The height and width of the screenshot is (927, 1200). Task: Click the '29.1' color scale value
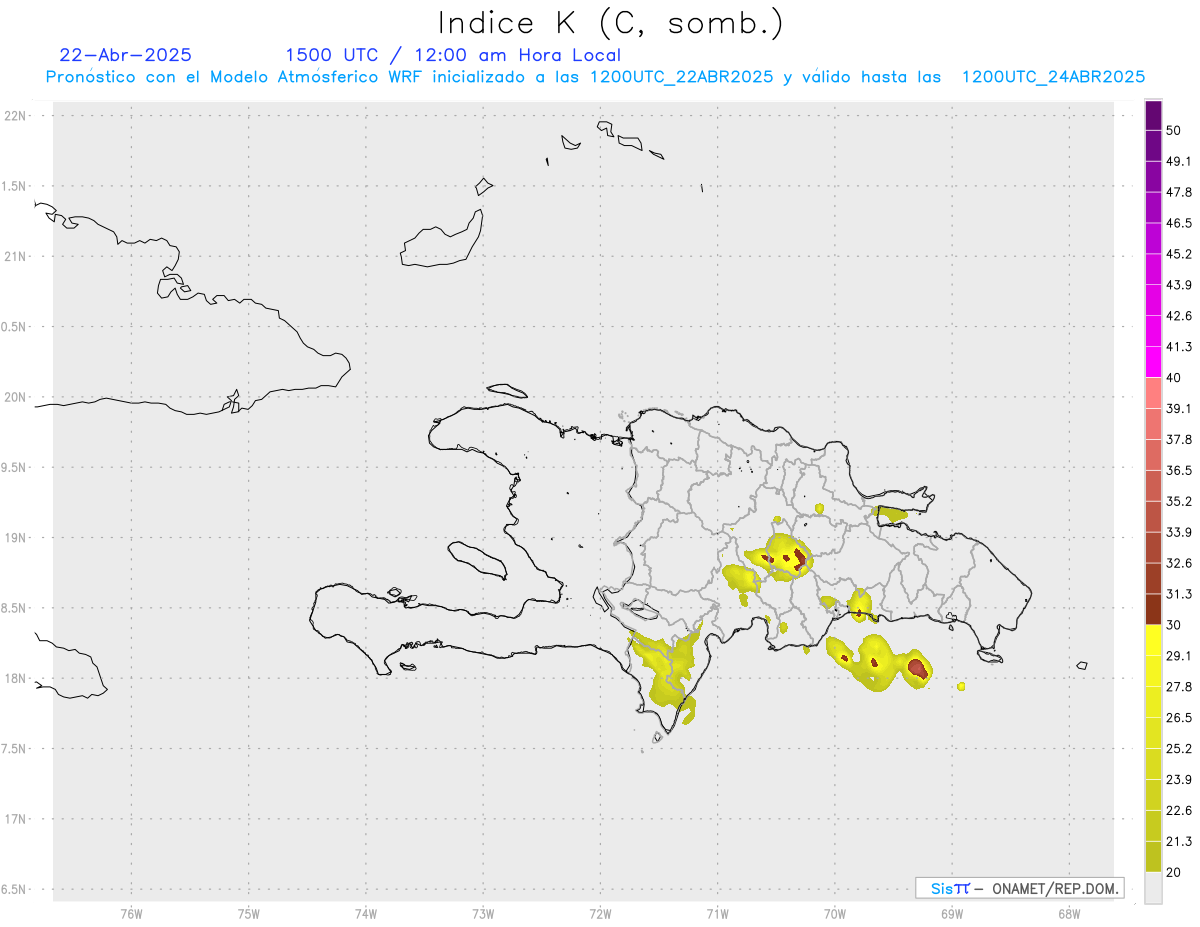pos(1179,656)
